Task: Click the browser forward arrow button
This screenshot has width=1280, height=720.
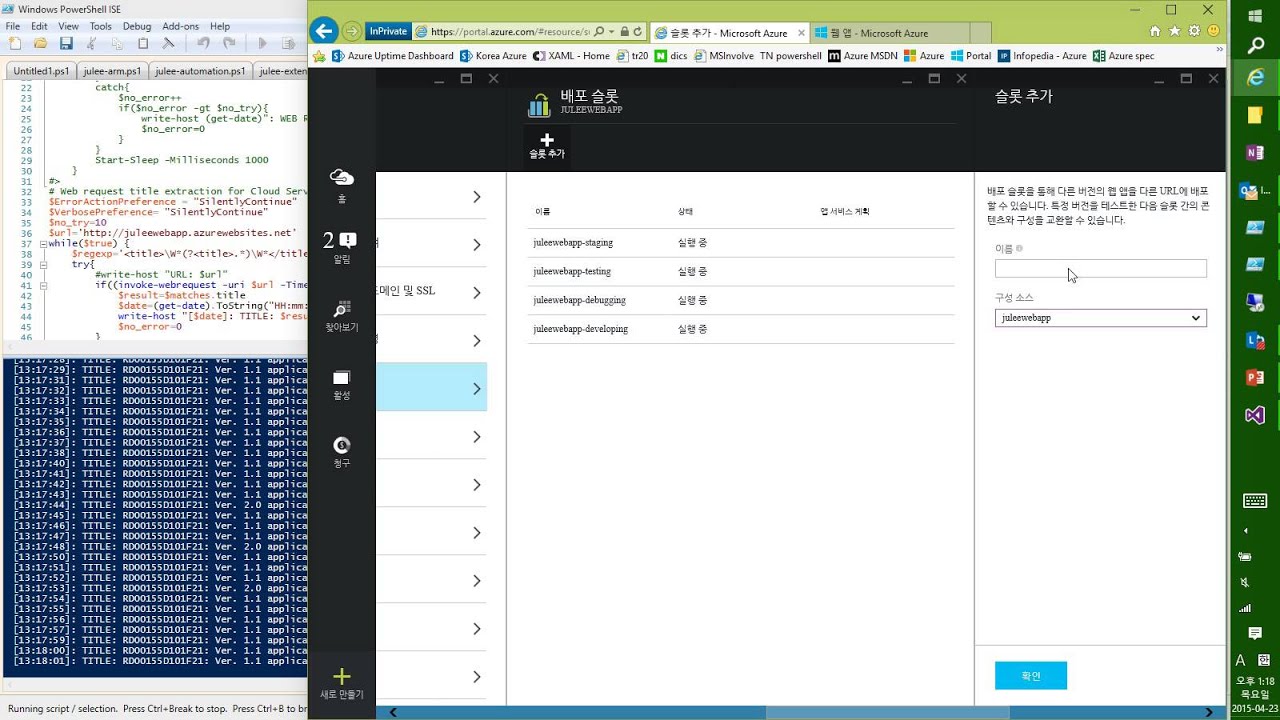Action: tap(352, 31)
